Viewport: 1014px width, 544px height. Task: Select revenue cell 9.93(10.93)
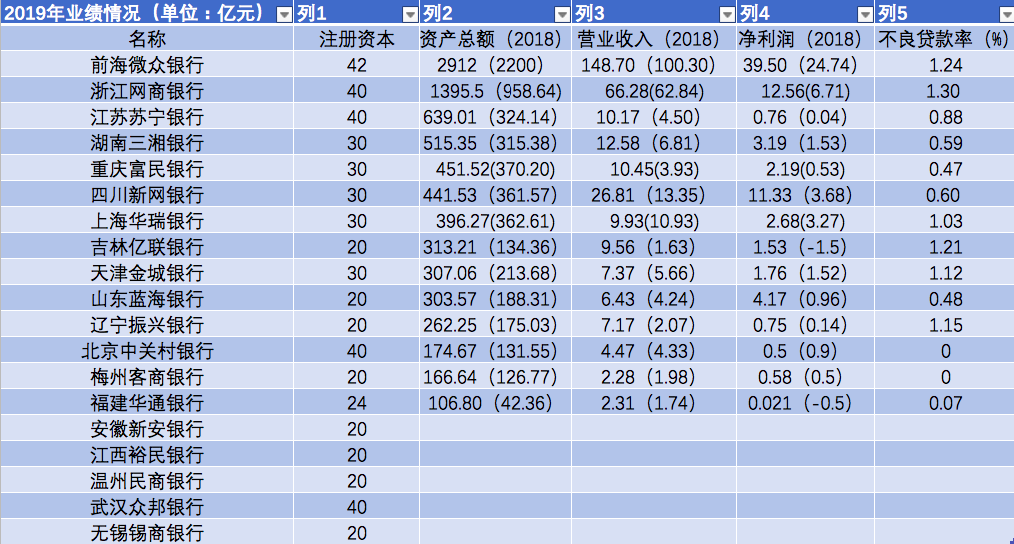click(x=654, y=221)
